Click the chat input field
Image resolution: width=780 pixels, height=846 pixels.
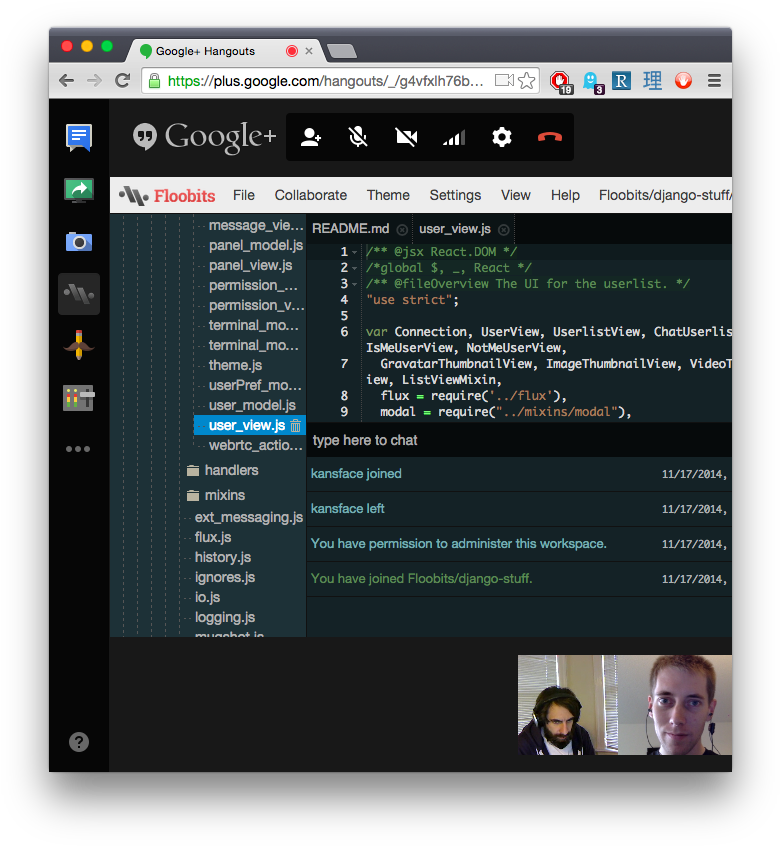[x=519, y=440]
